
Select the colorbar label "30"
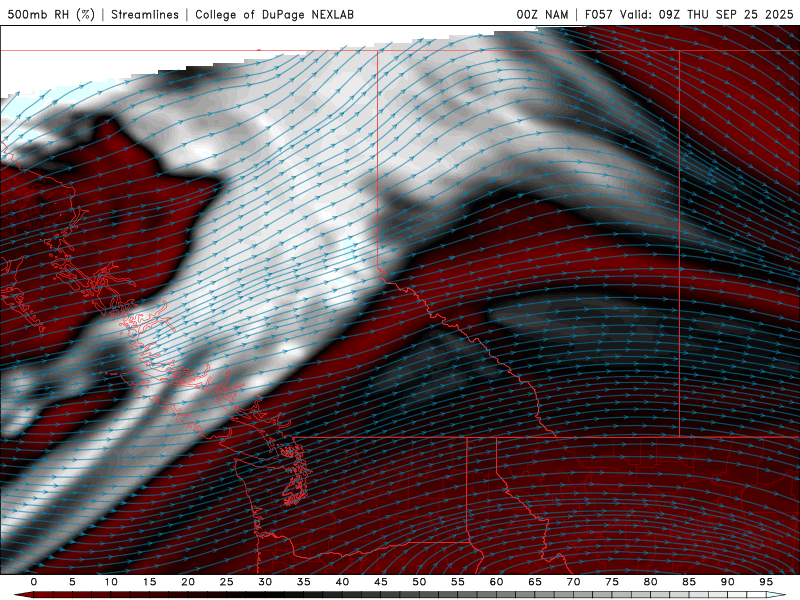pos(265,582)
